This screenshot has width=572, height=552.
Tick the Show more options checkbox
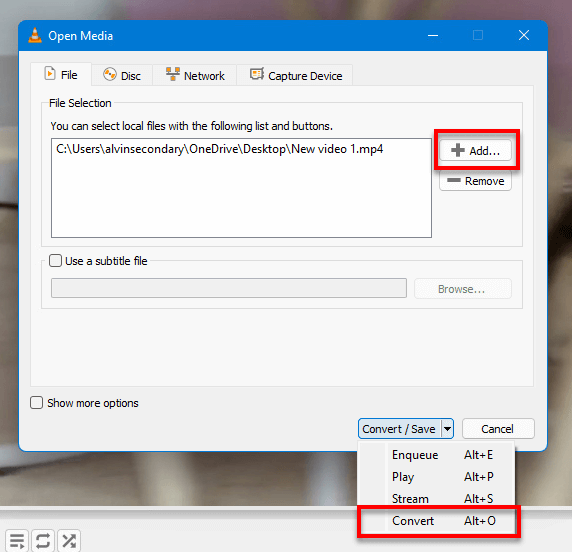[x=36, y=403]
